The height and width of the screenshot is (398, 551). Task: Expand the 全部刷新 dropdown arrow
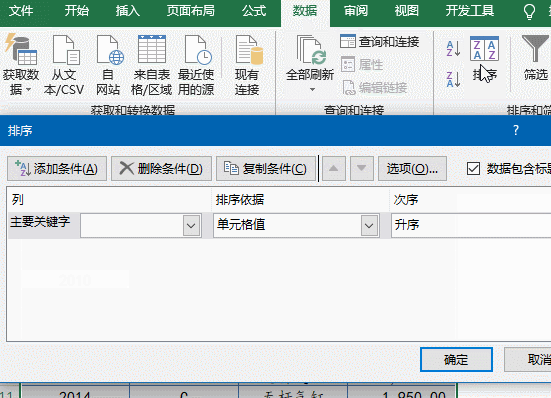[312, 90]
